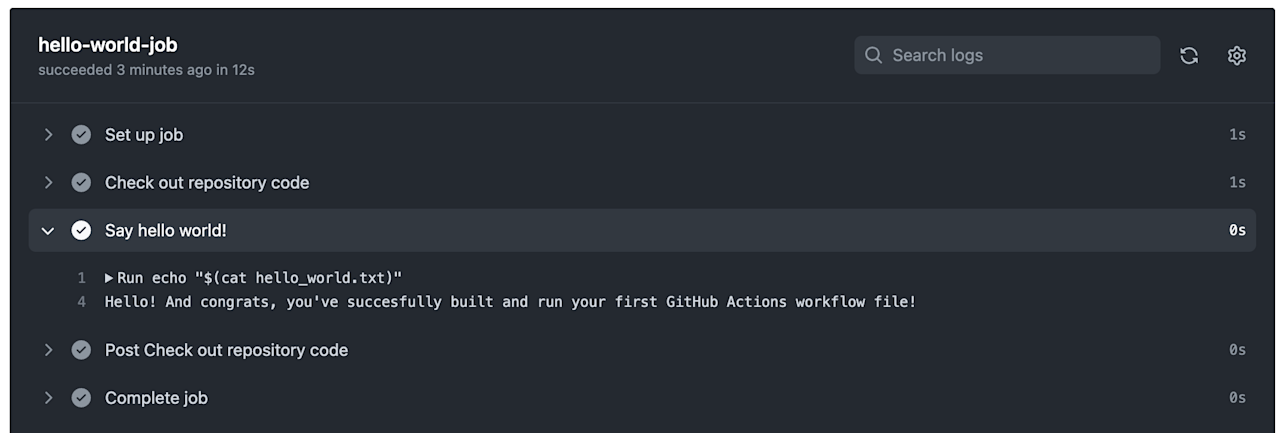Click the hello-world-job title
This screenshot has height=433, width=1280.
pos(108,45)
